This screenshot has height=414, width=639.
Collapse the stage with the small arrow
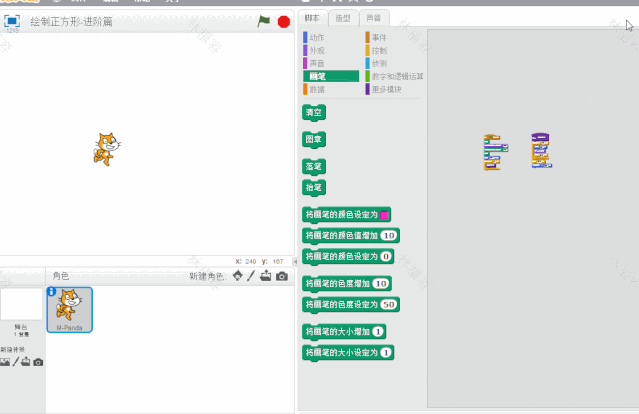295,260
